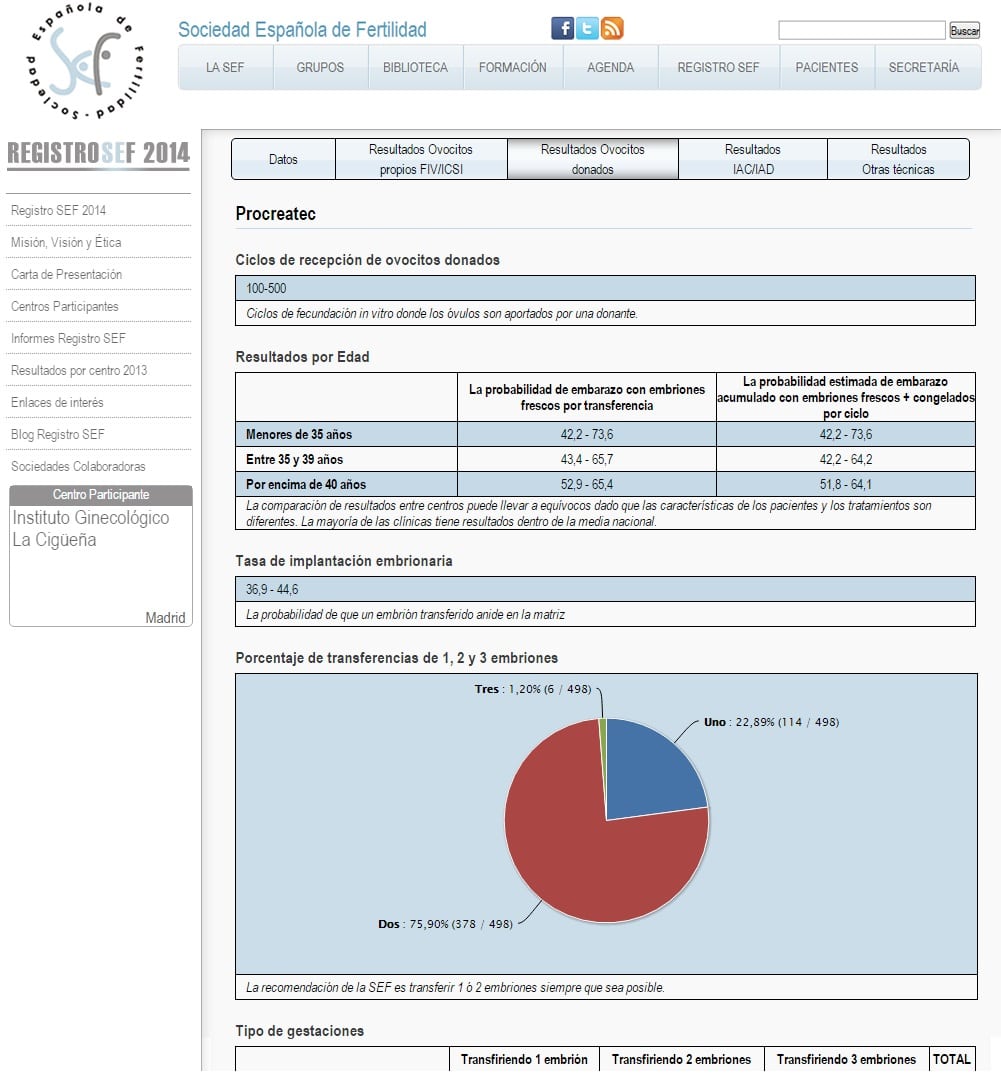Click the Tipo de gestaciones heading
The image size is (1001, 1077).
click(300, 1030)
